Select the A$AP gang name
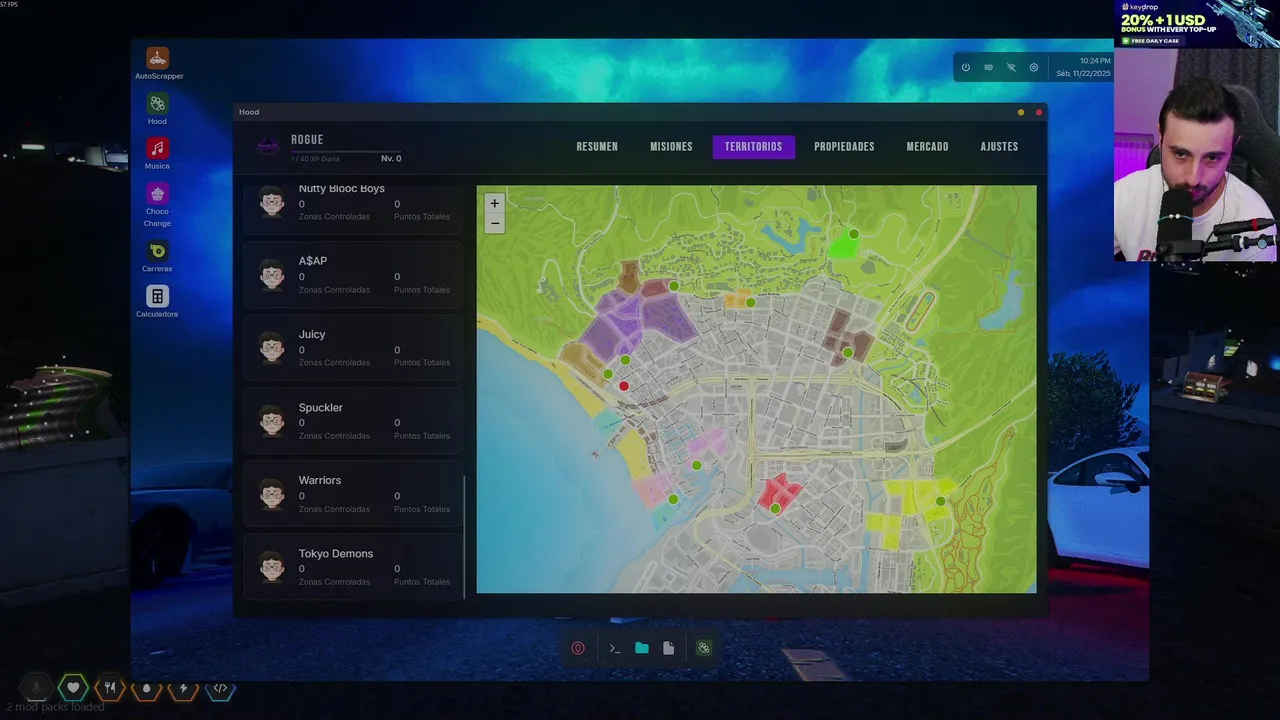Image resolution: width=1280 pixels, height=720 pixels. click(313, 261)
